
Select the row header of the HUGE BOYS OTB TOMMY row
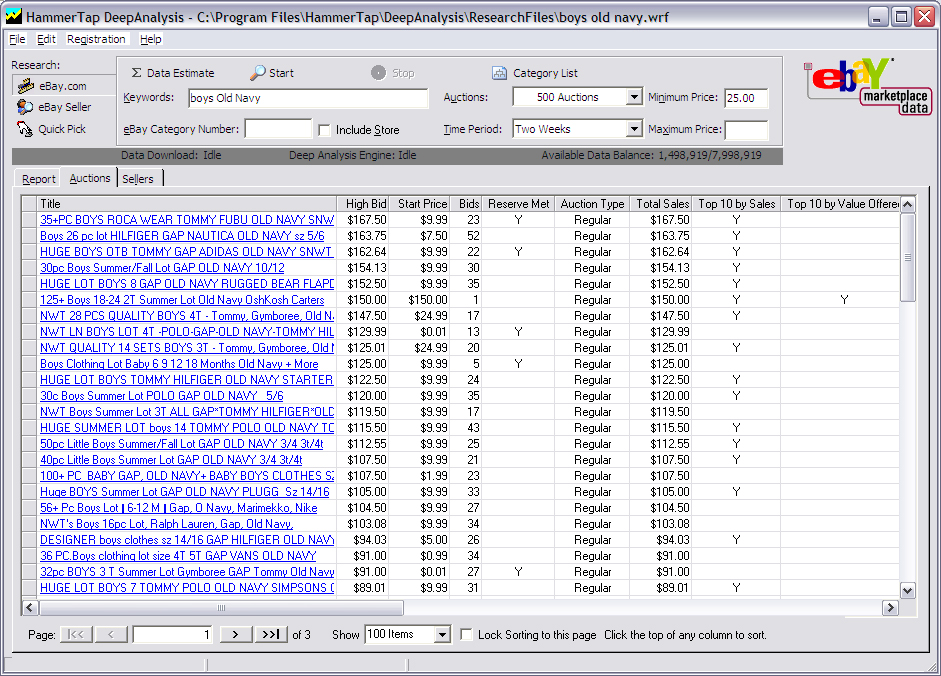29,252
